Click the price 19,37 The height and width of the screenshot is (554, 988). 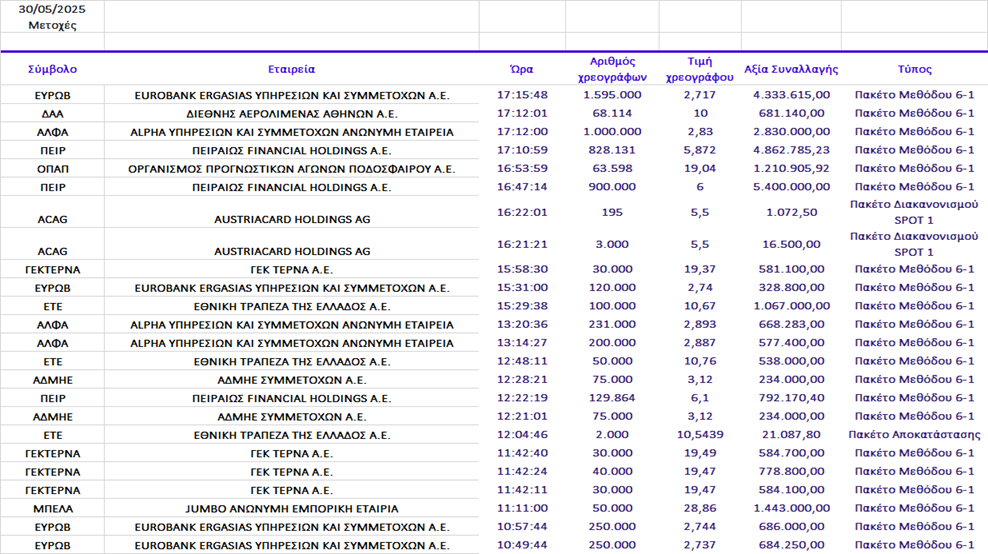[x=699, y=269]
